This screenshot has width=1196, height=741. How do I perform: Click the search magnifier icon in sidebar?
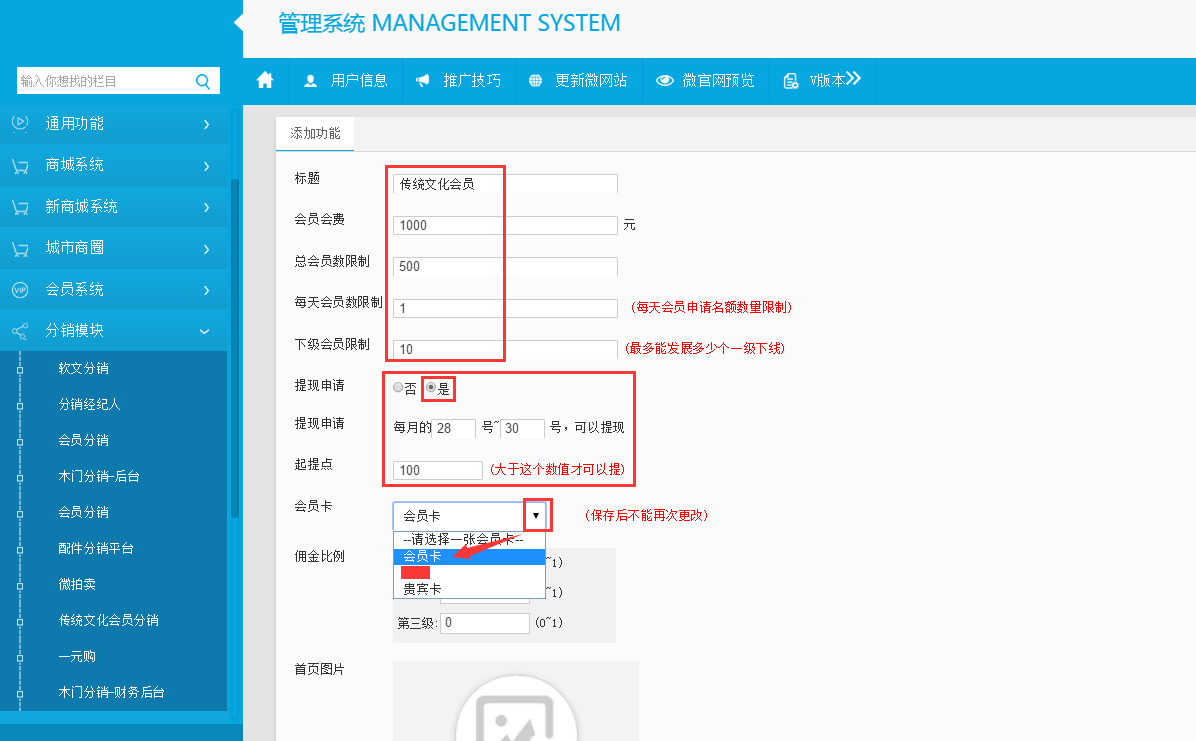(203, 82)
